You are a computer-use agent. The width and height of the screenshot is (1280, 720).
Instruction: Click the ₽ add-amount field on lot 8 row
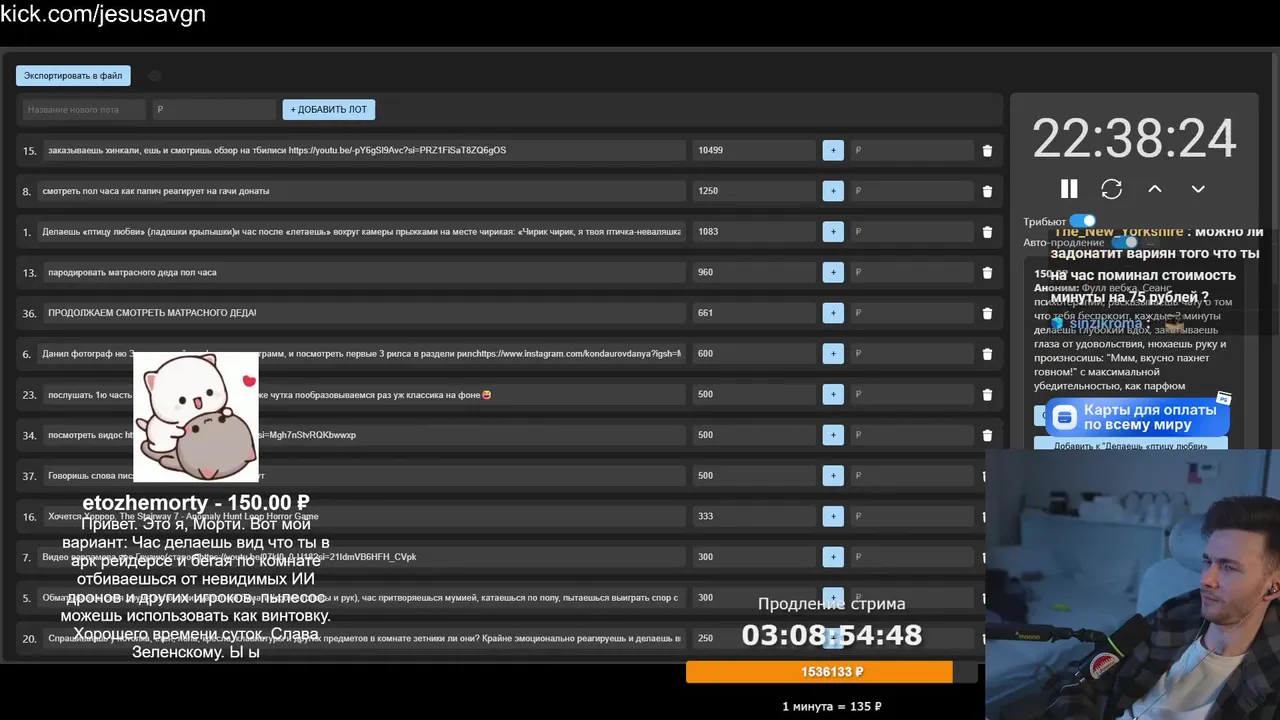912,191
